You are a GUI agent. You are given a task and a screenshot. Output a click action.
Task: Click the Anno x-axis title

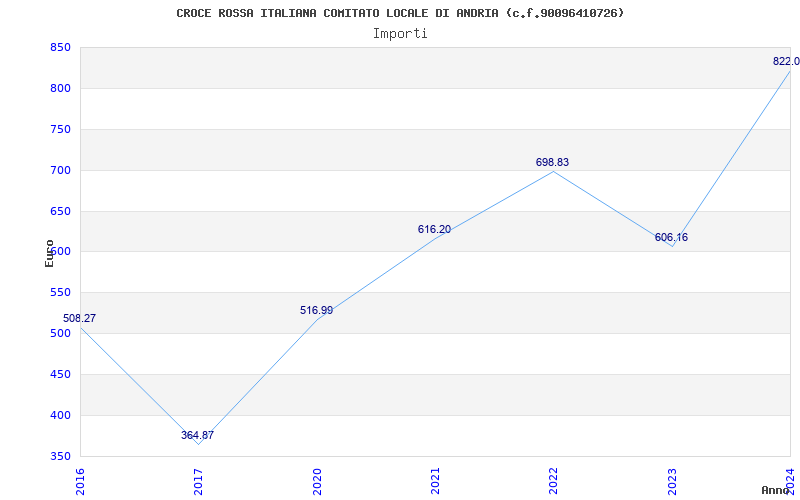pos(776,490)
